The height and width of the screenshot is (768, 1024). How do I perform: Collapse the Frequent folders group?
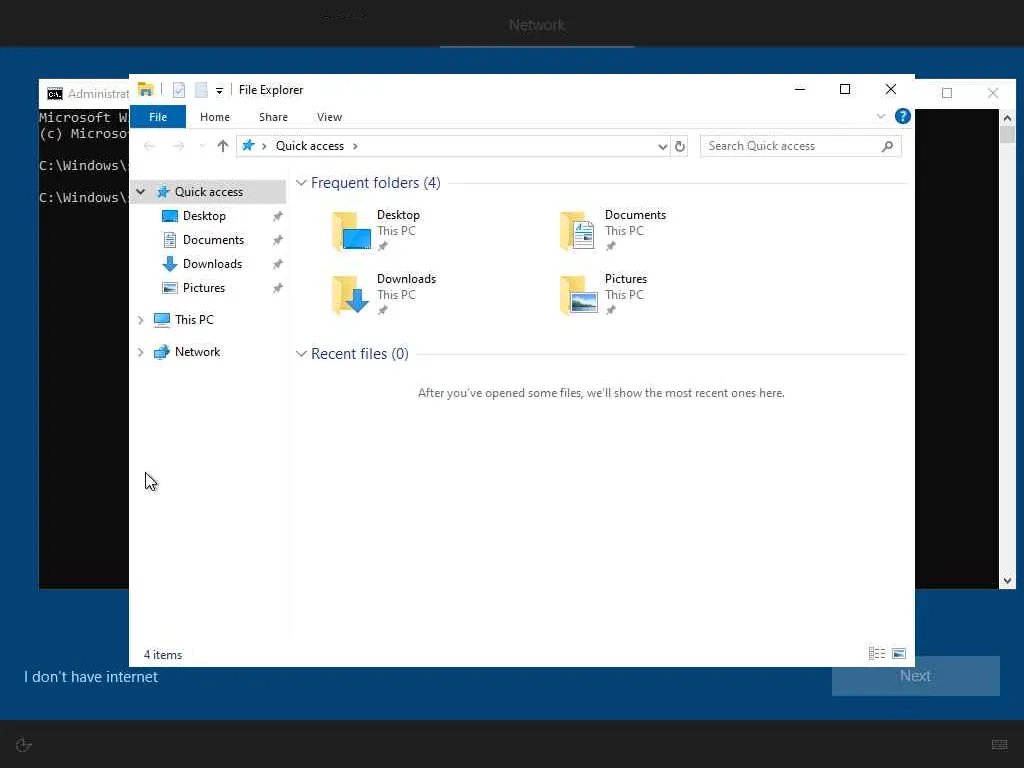[x=301, y=183]
